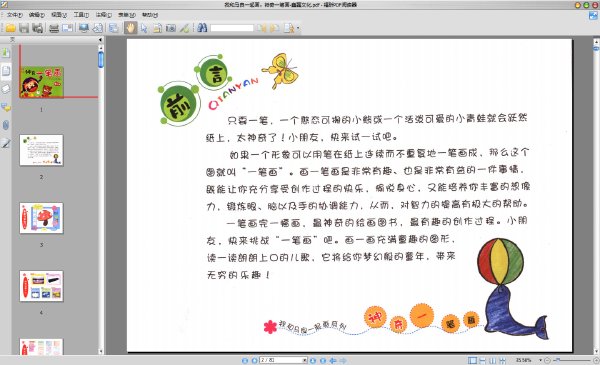Image resolution: width=600 pixels, height=365 pixels.
Task: Switch to continuous page layout mode
Action: pyautogui.click(x=483, y=360)
